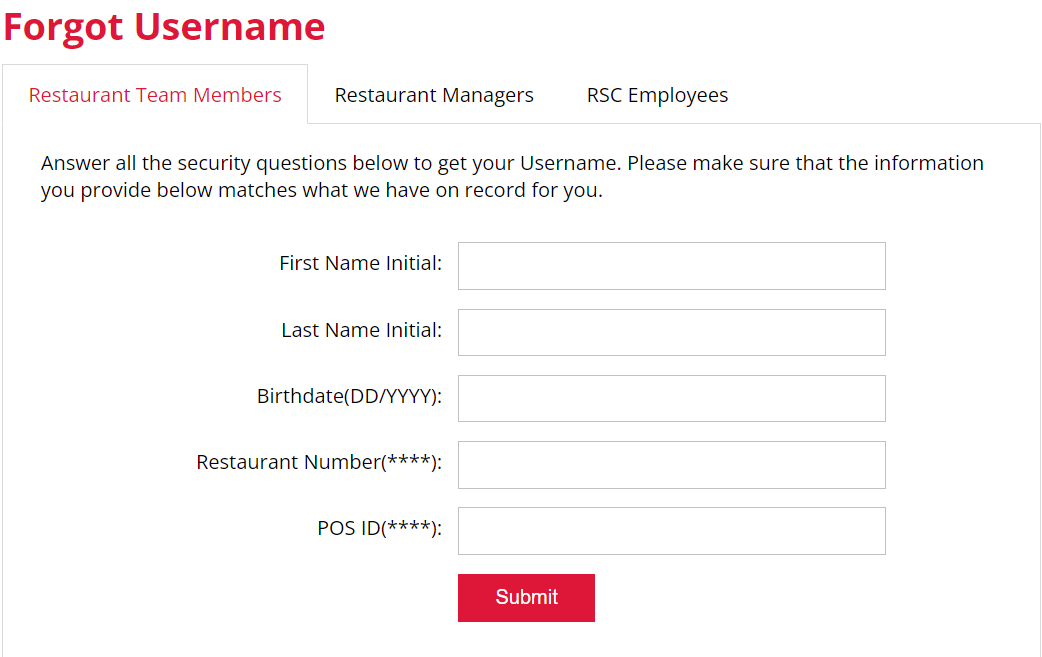
Task: Open the RSC Employees tab
Action: click(657, 95)
